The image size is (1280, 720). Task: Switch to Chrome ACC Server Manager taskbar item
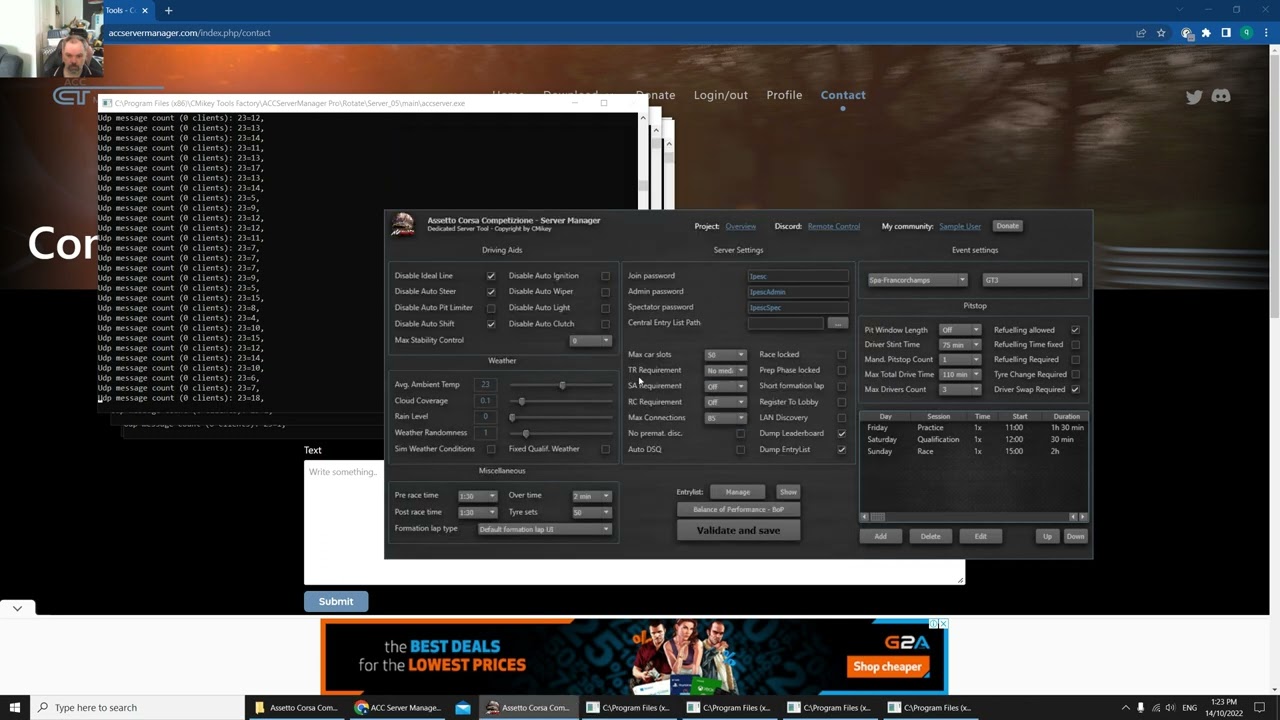398,707
